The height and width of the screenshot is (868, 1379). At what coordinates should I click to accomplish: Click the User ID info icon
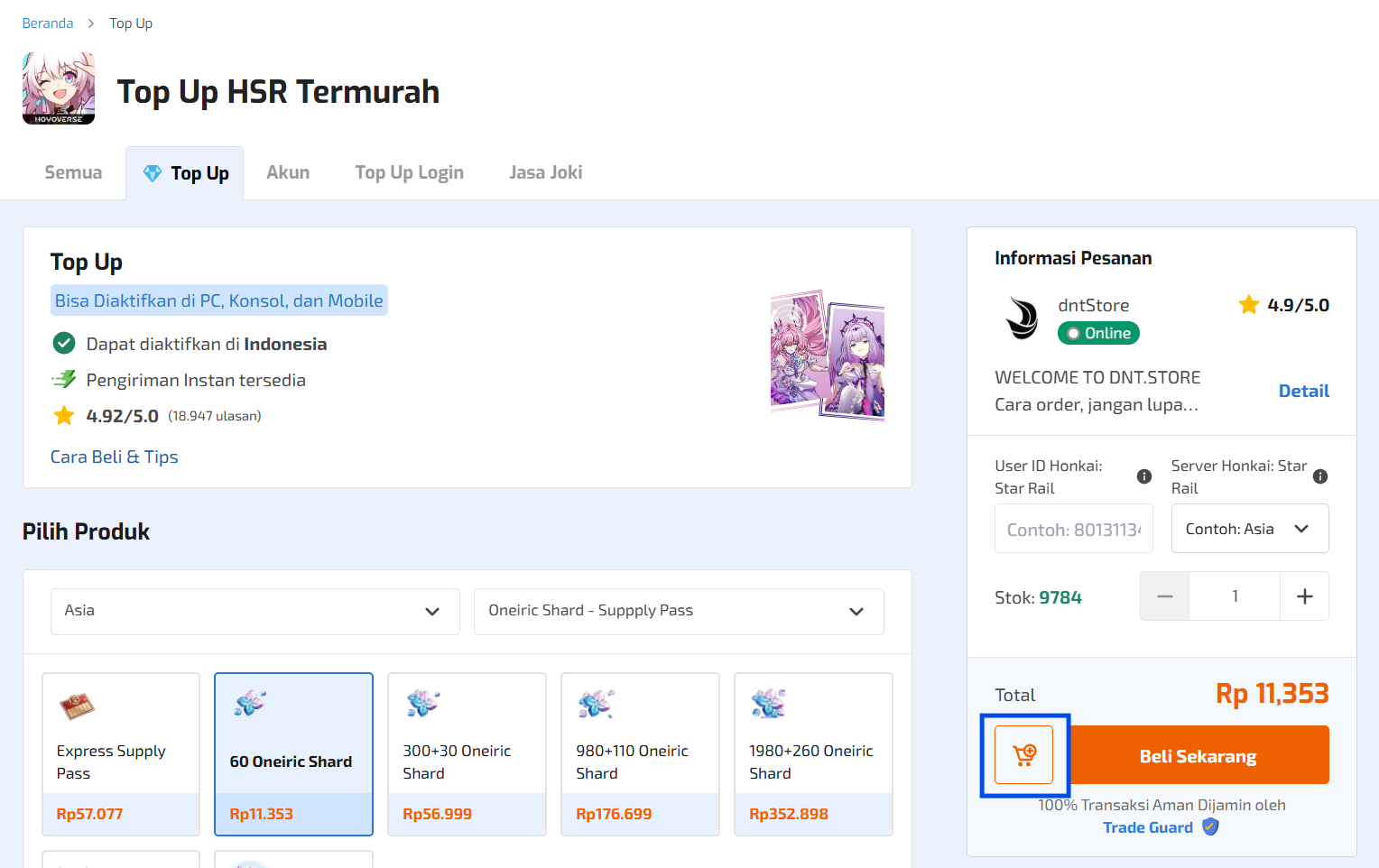(1143, 476)
